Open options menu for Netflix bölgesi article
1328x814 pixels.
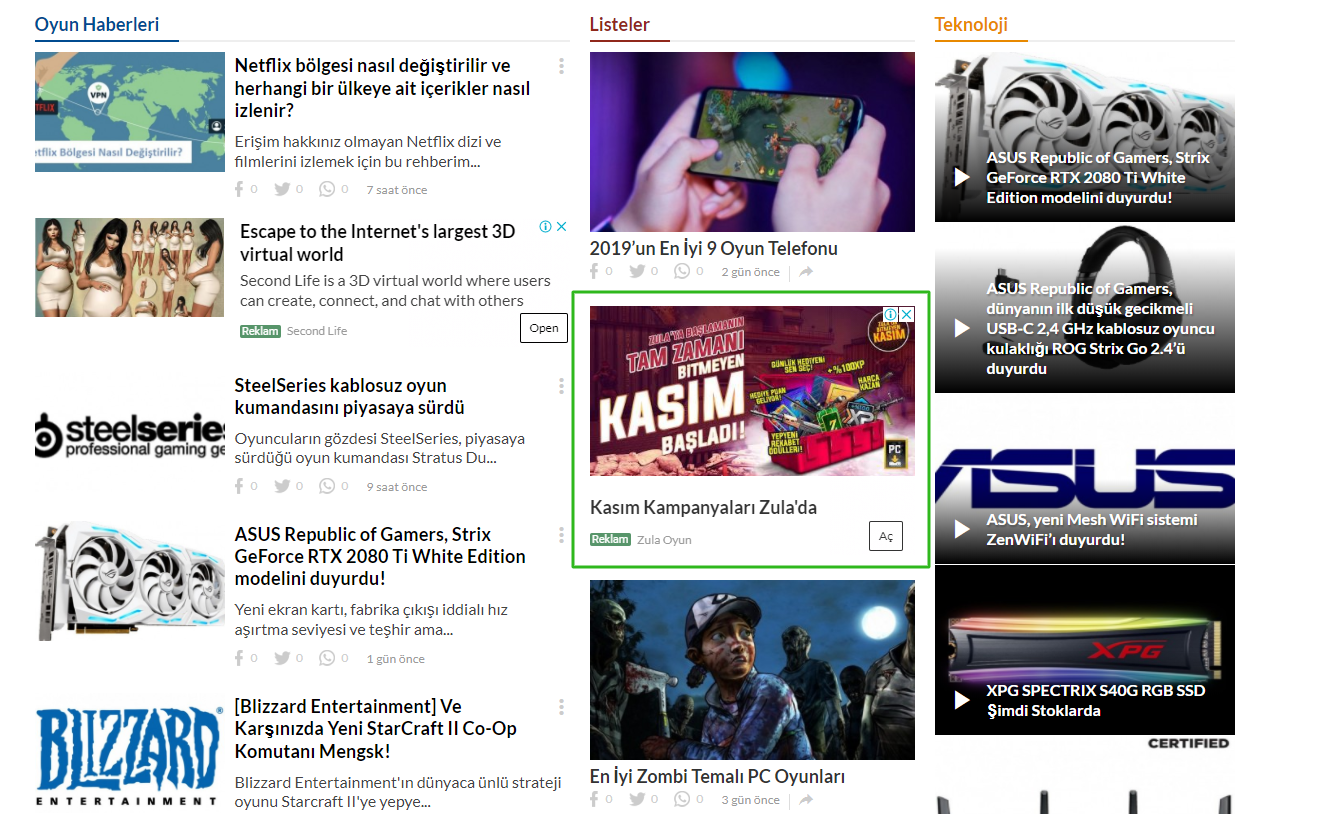click(x=561, y=66)
